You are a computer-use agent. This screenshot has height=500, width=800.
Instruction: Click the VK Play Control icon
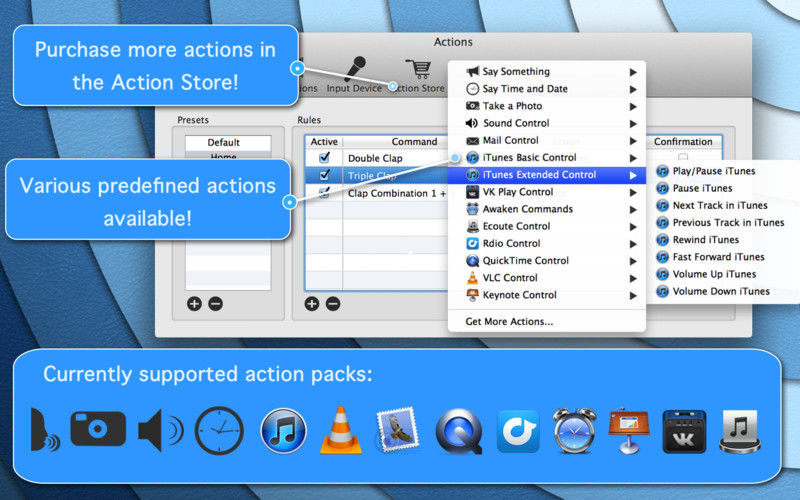pos(472,192)
